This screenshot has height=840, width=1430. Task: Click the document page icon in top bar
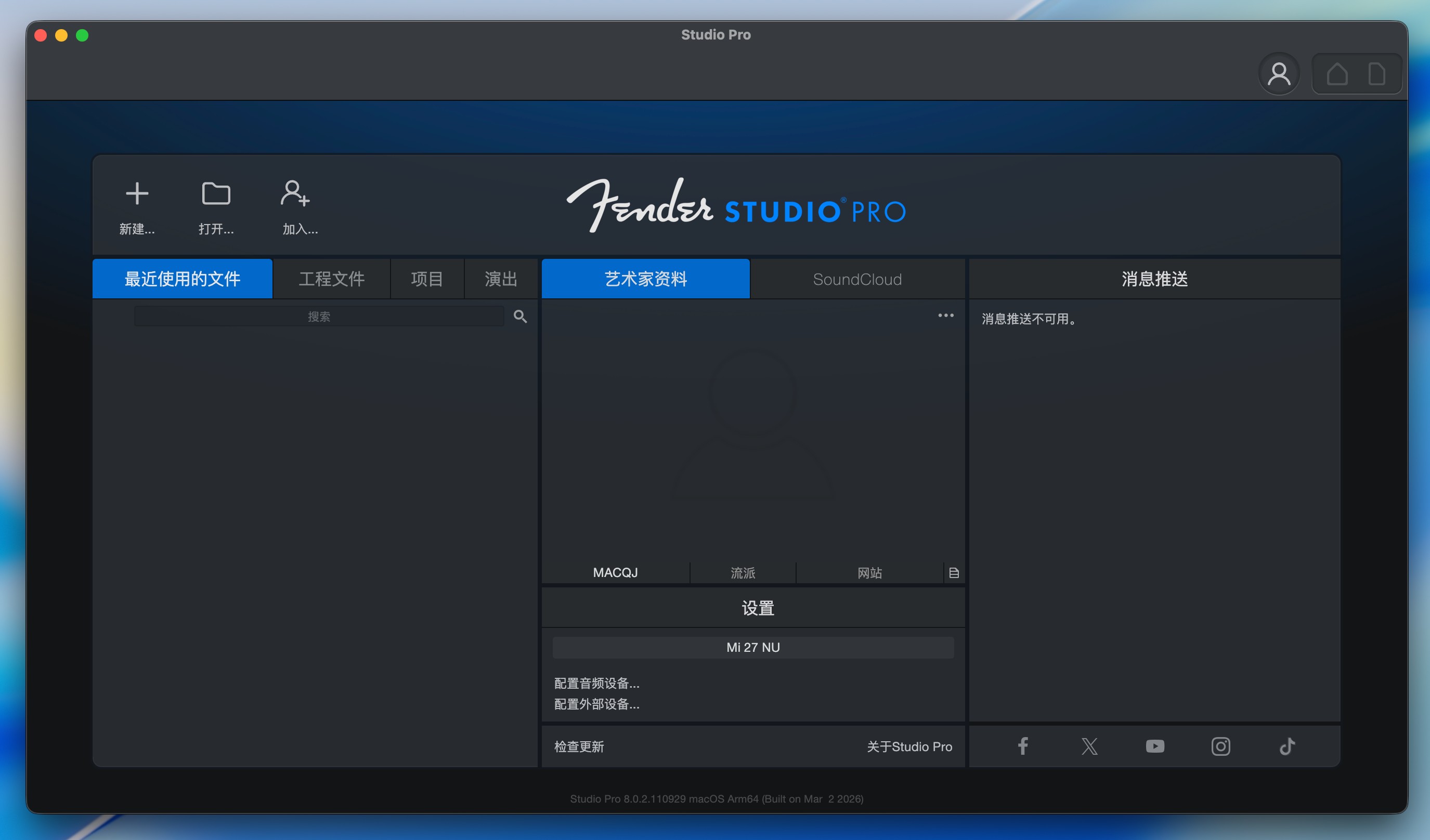pyautogui.click(x=1376, y=74)
